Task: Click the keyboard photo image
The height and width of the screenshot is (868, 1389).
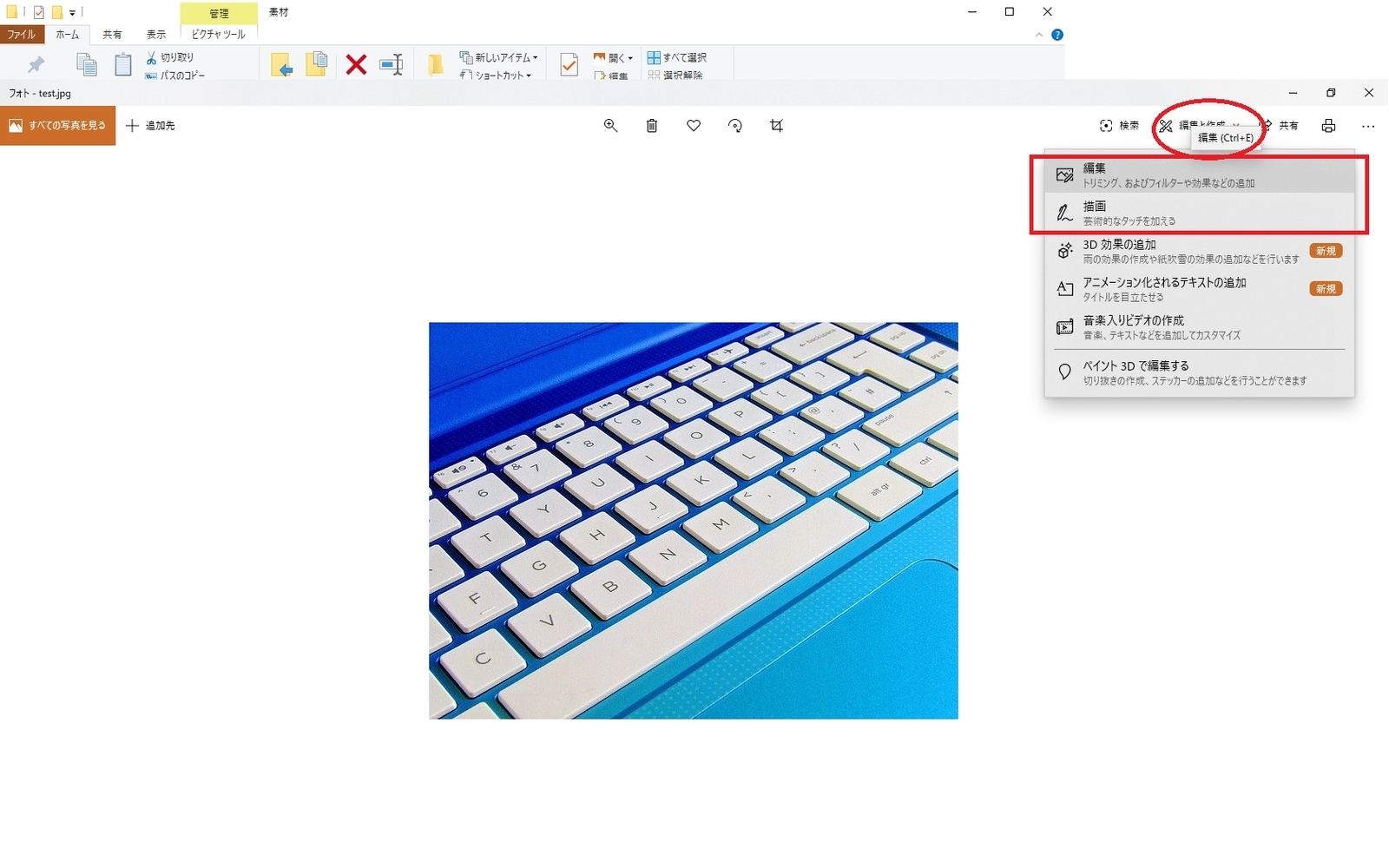Action: 694,521
